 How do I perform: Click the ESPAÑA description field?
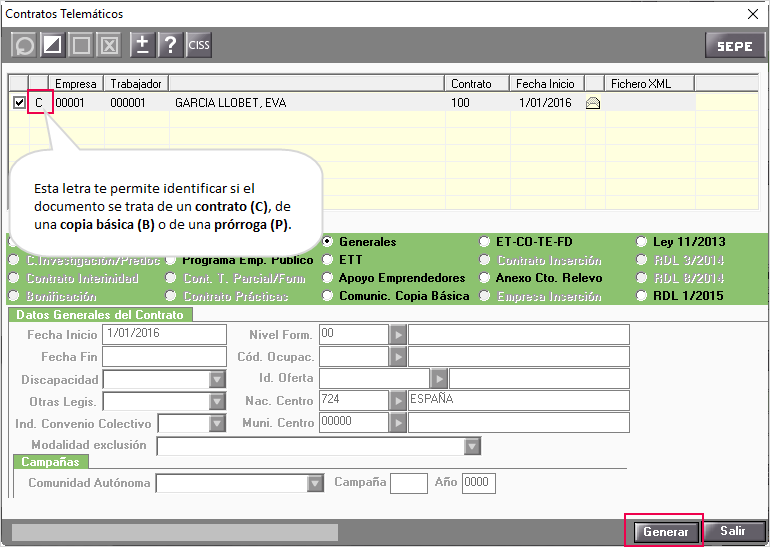click(x=519, y=401)
